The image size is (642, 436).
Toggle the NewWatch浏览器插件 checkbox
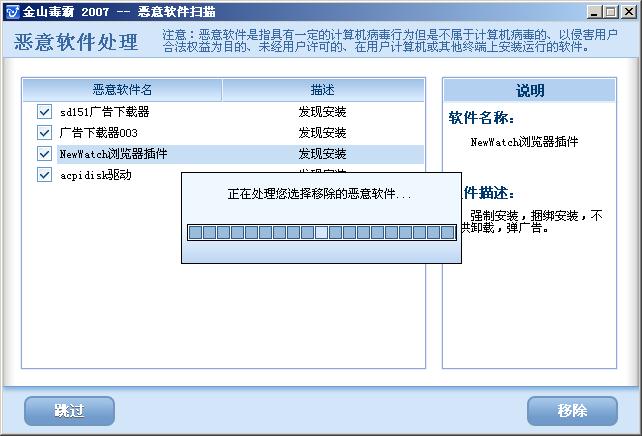[44, 154]
